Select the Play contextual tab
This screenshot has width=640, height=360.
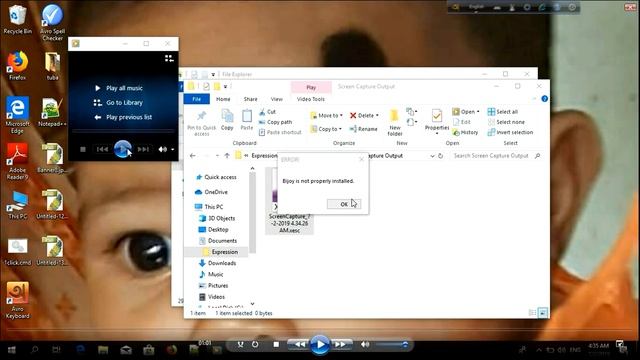click(x=311, y=87)
